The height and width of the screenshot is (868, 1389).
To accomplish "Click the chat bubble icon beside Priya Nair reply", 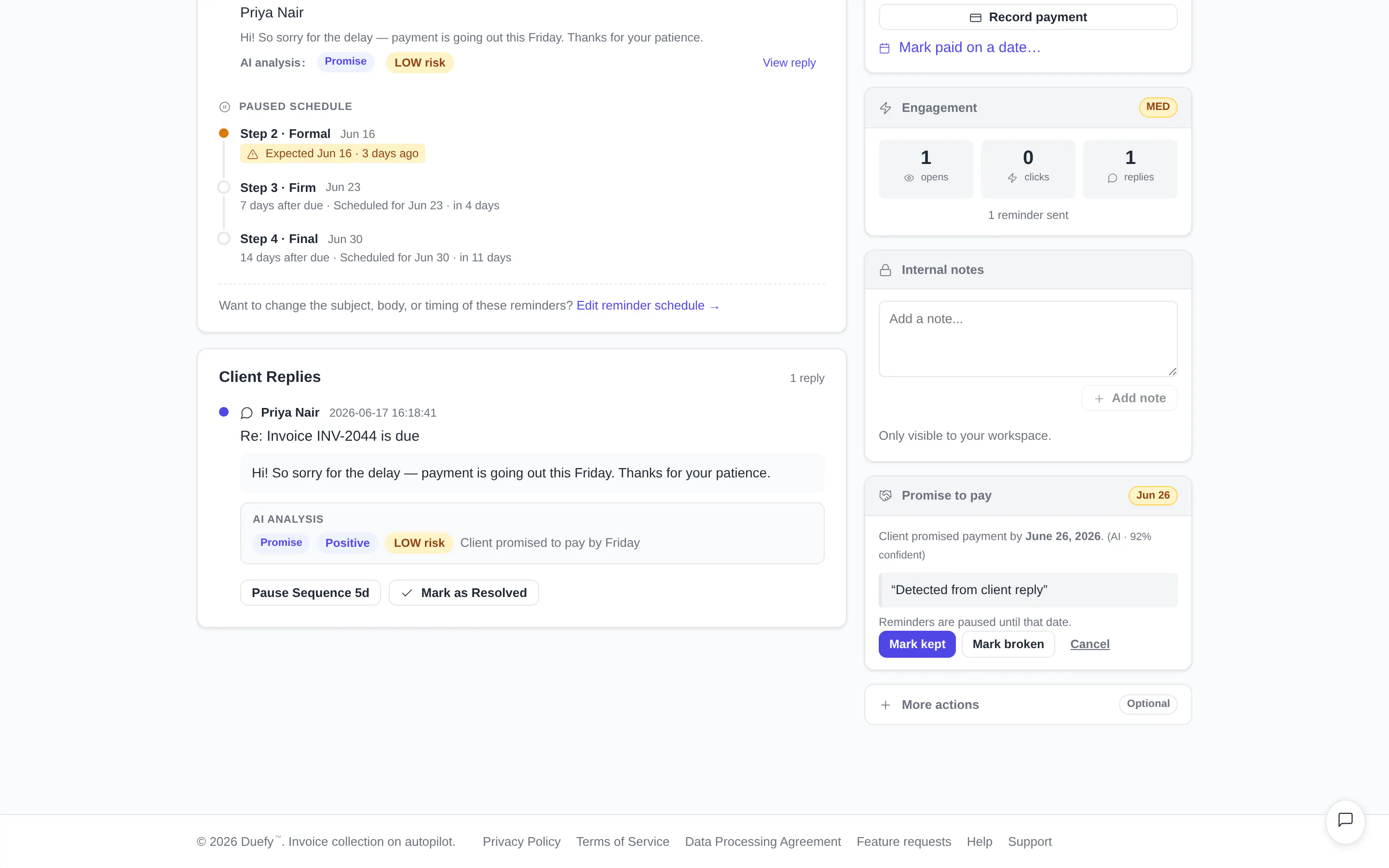I will point(247,413).
